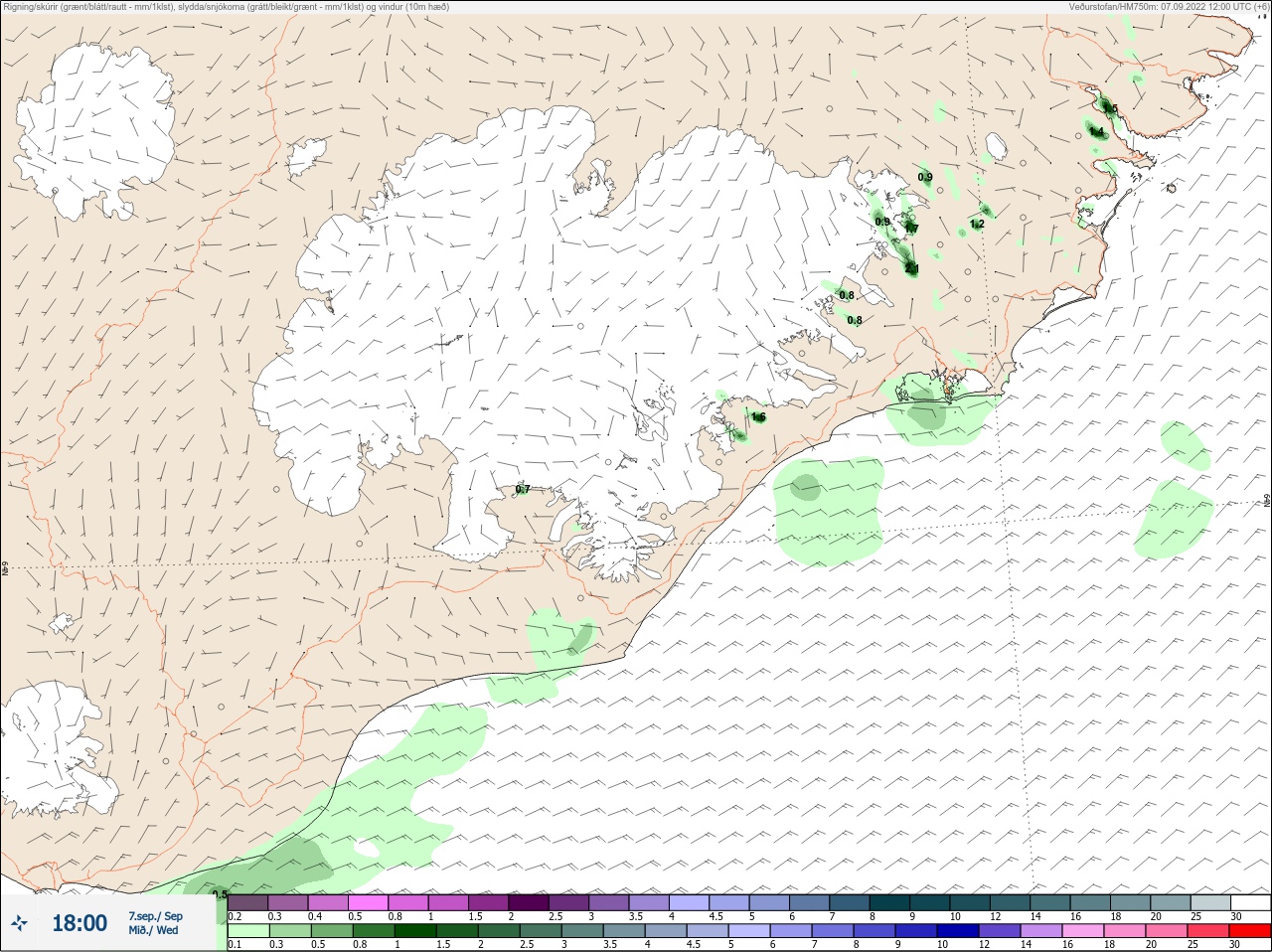Click the bright pink swatch above 0.5 in upper legend

pos(368,902)
